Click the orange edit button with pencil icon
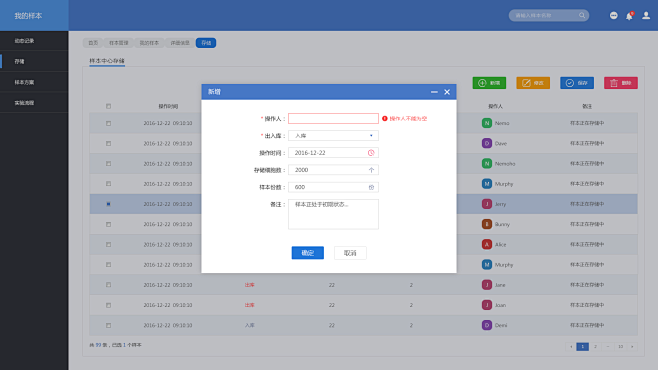Image resolution: width=658 pixels, height=370 pixels. [x=533, y=83]
